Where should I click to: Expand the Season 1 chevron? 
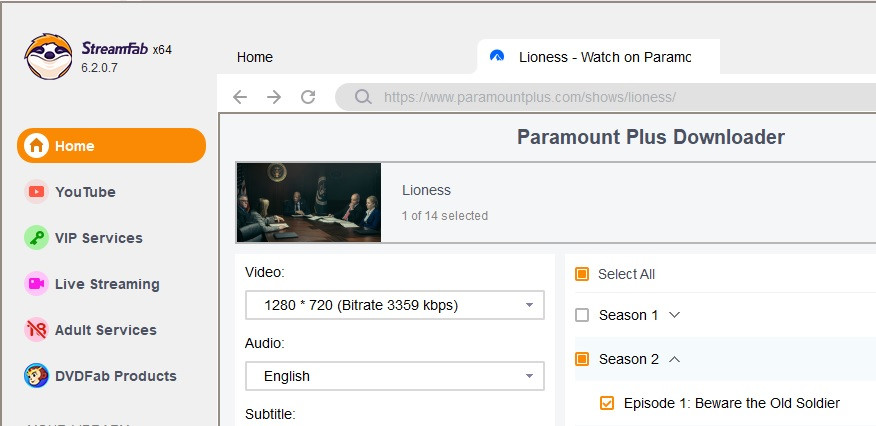(674, 315)
